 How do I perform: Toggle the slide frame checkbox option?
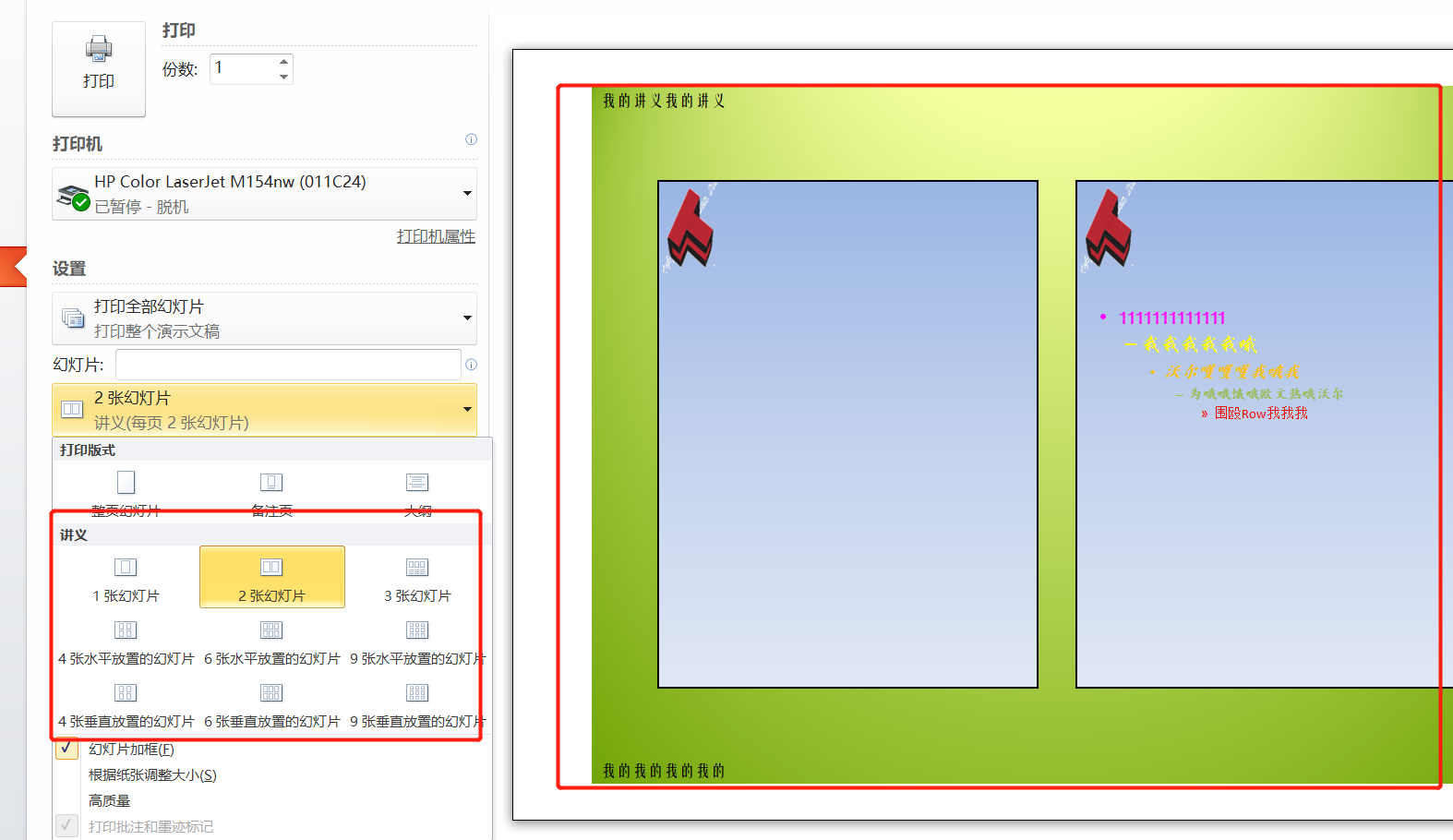tap(67, 749)
